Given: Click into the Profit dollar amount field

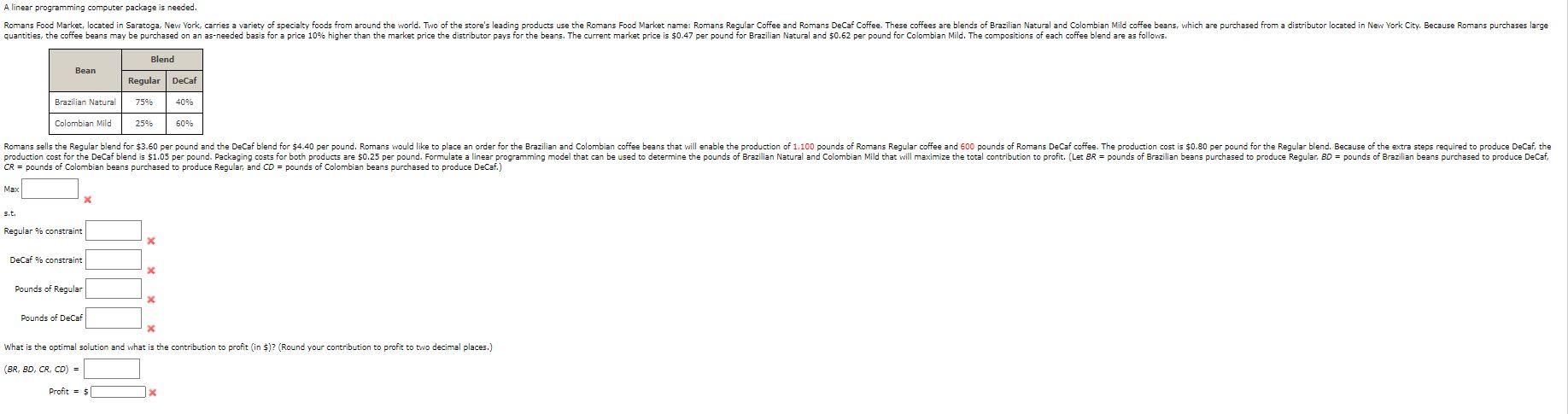Looking at the screenshot, I should click(x=119, y=392).
